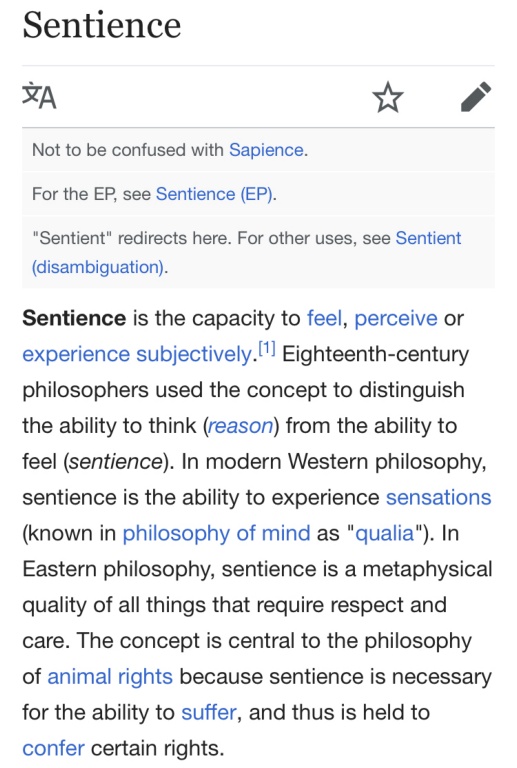Visit the animal rights article

110,676
